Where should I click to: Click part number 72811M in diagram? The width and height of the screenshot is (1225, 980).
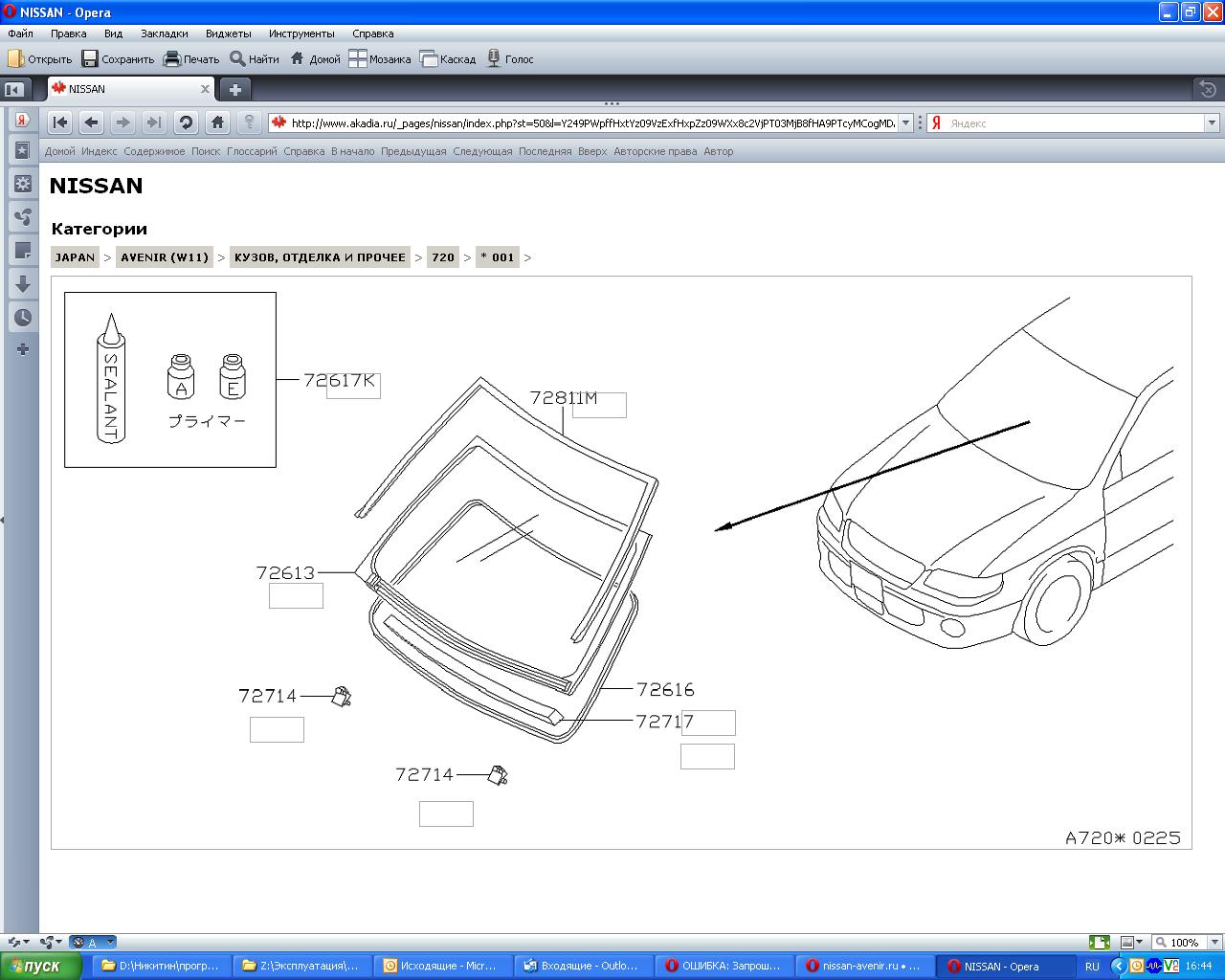pyautogui.click(x=564, y=397)
